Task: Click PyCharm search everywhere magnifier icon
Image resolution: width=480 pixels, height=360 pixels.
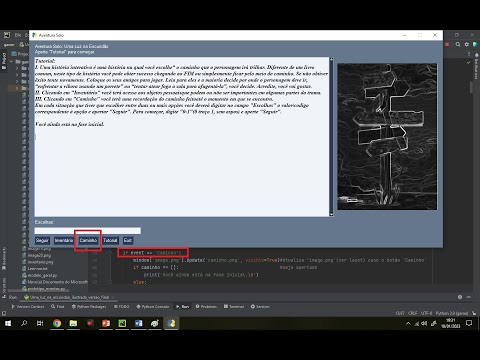Action: point(458,44)
